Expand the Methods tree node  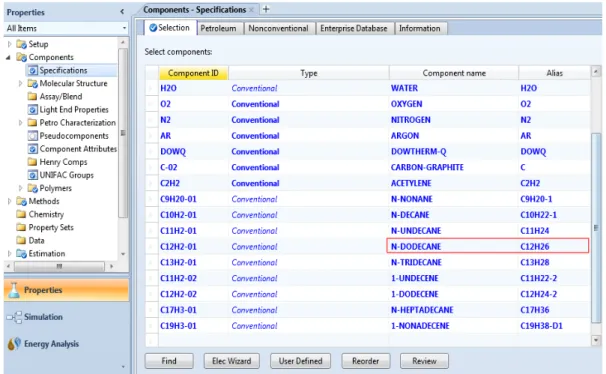pyautogui.click(x=10, y=201)
